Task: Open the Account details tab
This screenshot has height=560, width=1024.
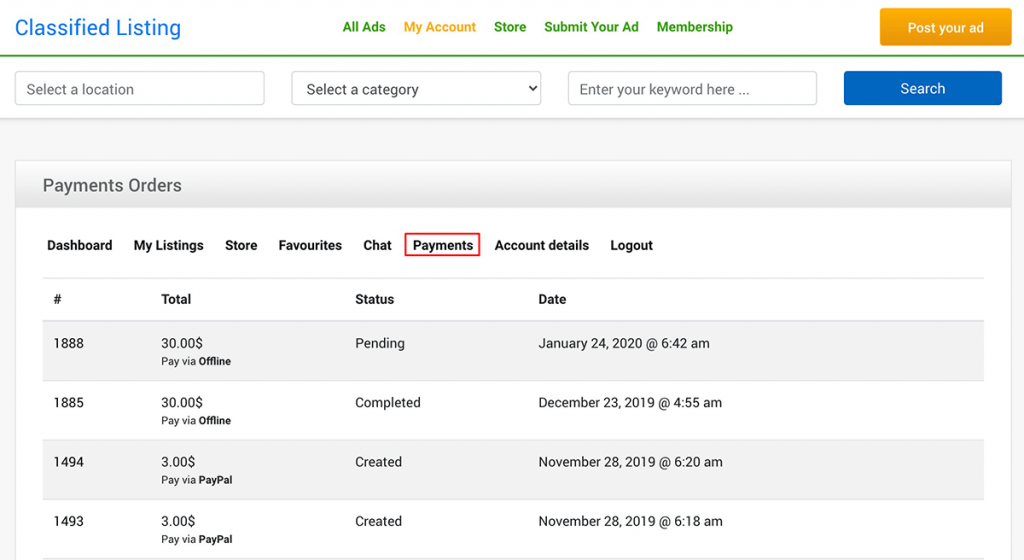Action: (x=541, y=245)
